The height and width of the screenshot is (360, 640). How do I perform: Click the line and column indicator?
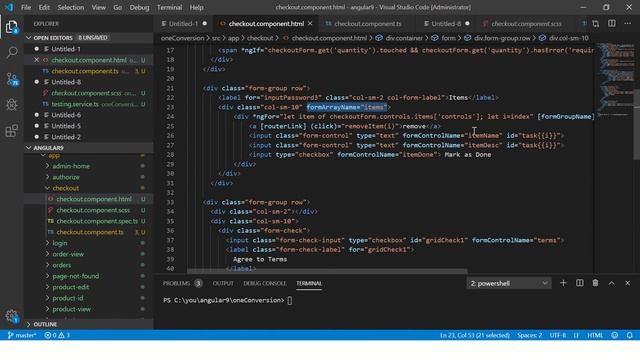tap(475, 335)
